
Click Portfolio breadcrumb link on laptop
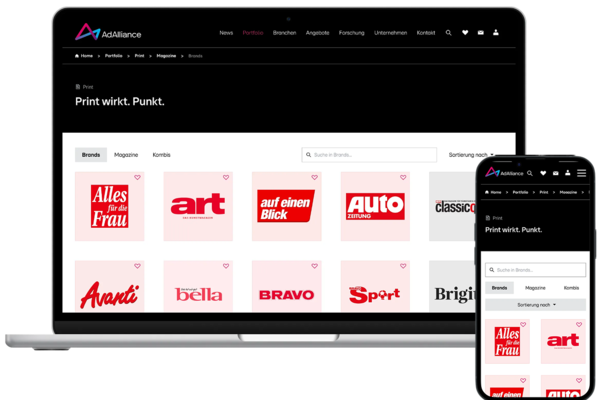(x=114, y=56)
